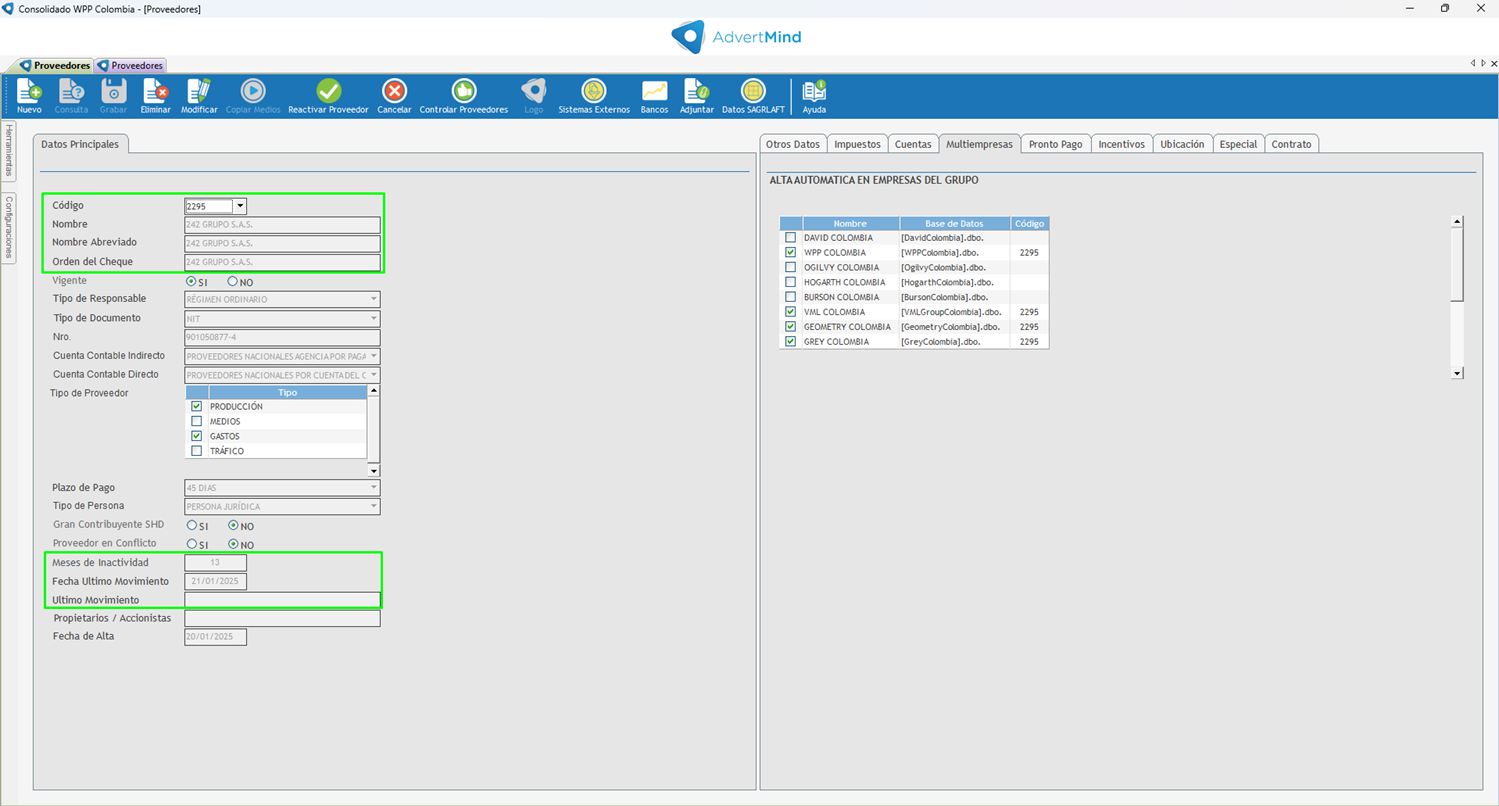Open the Contrato tab
The image size is (1499, 806).
[1291, 144]
